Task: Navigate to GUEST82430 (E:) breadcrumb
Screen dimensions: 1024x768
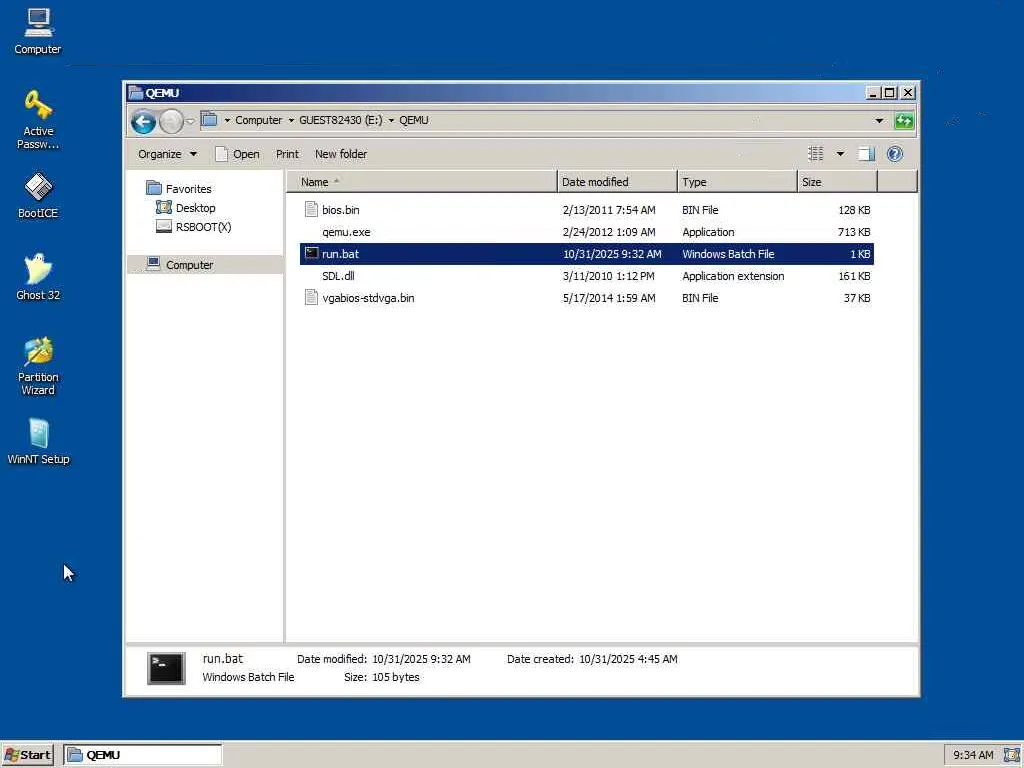Action: [x=341, y=120]
